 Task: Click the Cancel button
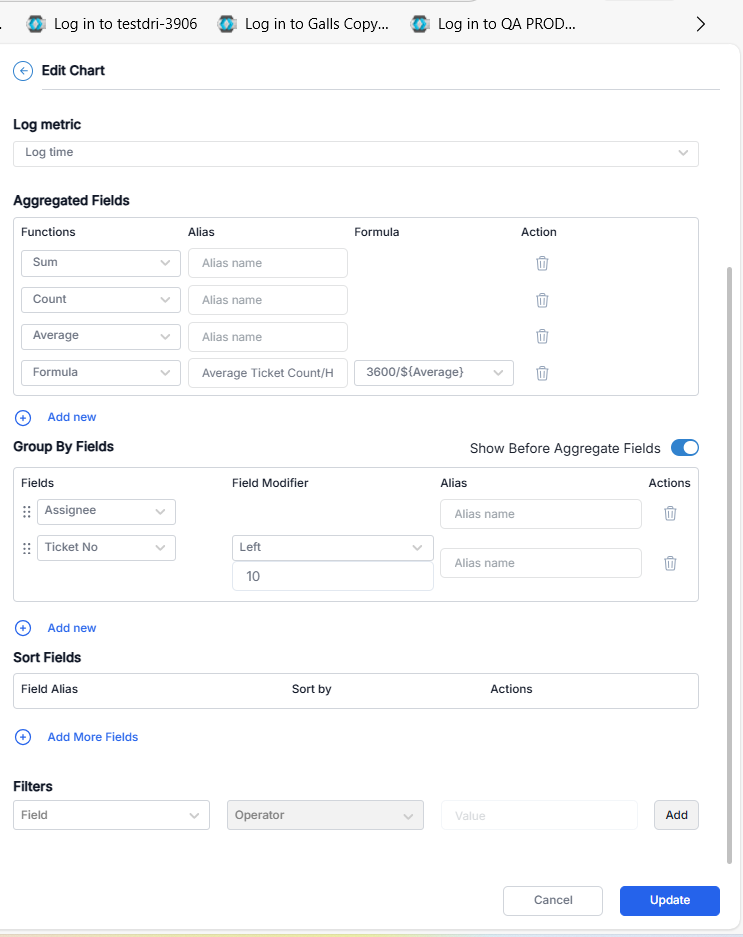point(552,901)
